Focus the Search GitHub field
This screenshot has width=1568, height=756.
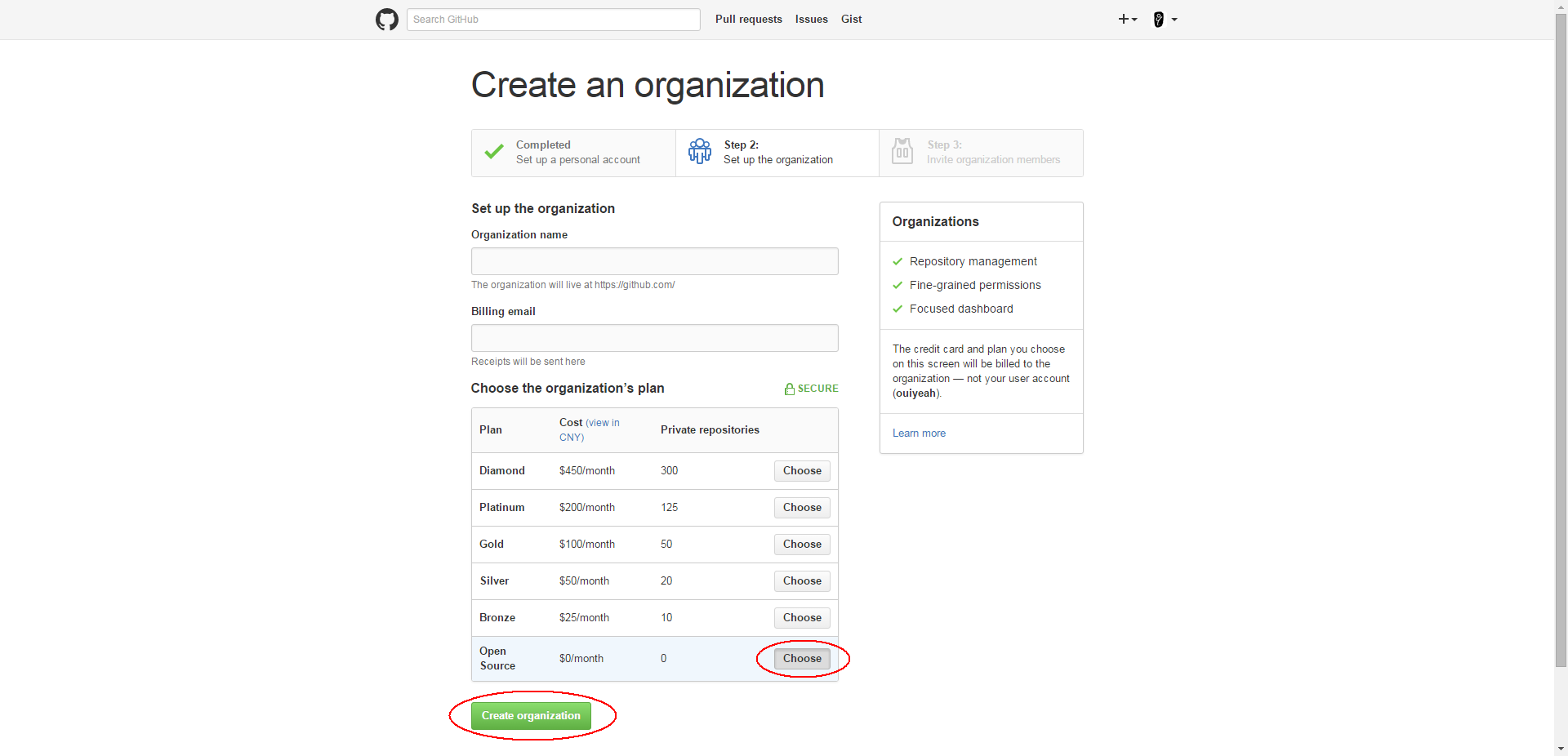[x=554, y=20]
